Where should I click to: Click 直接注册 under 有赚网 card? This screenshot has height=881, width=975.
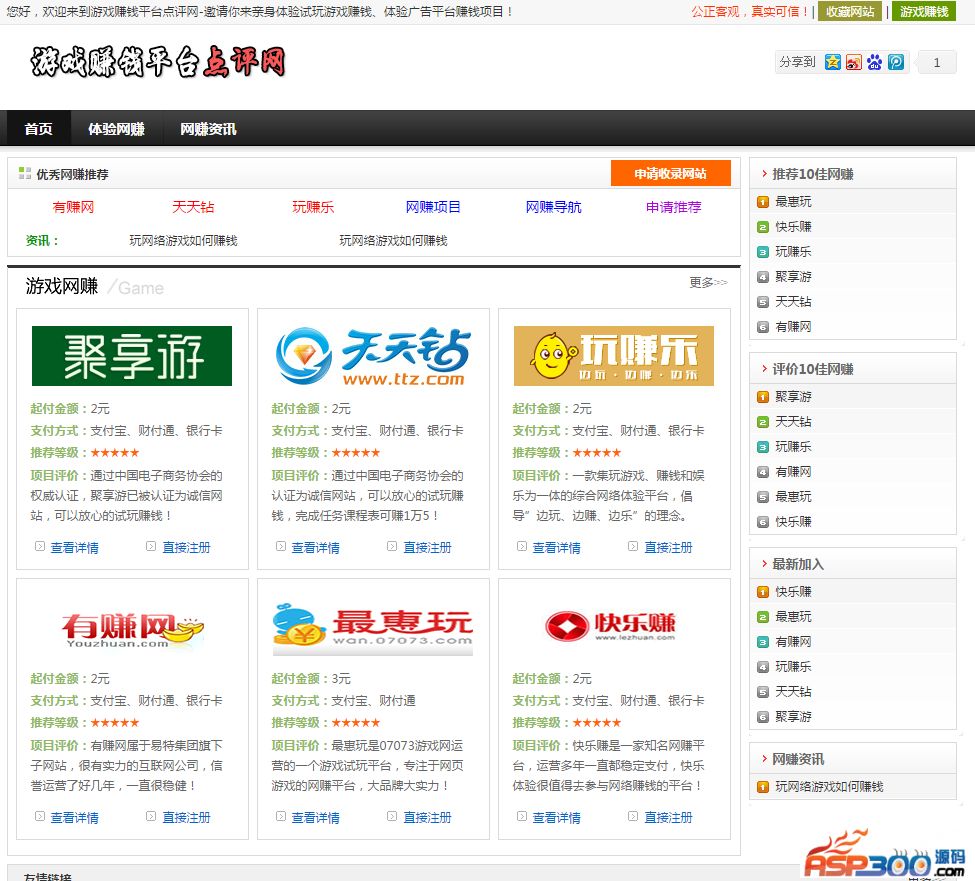(x=186, y=817)
